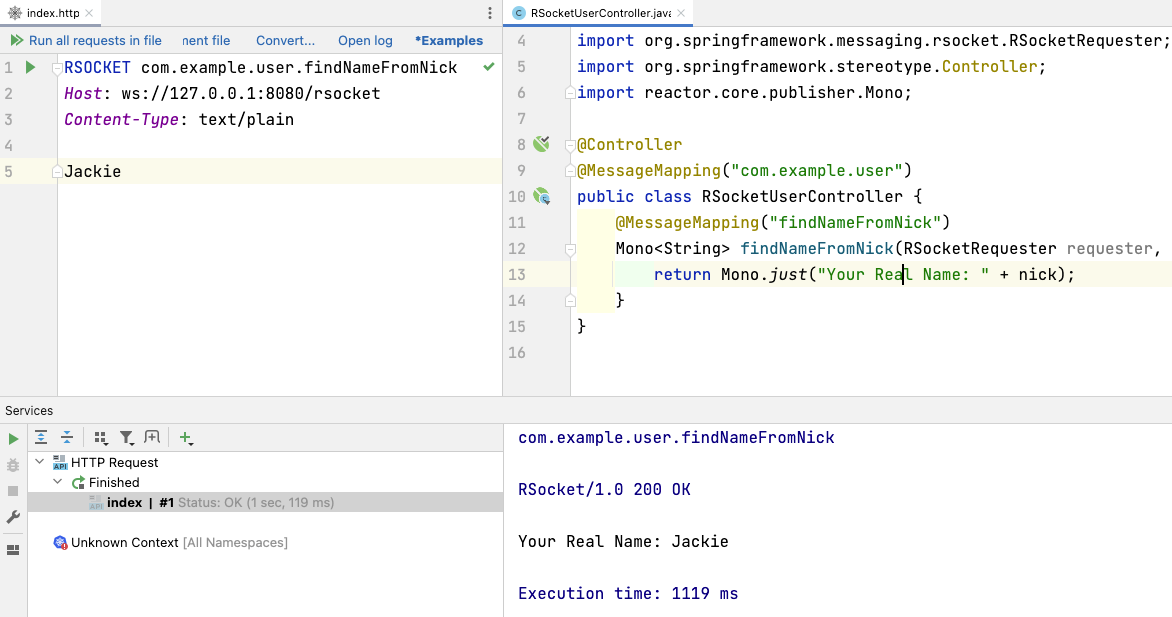
Task: Collapse the HTTP Request tree node
Action: pos(39,461)
